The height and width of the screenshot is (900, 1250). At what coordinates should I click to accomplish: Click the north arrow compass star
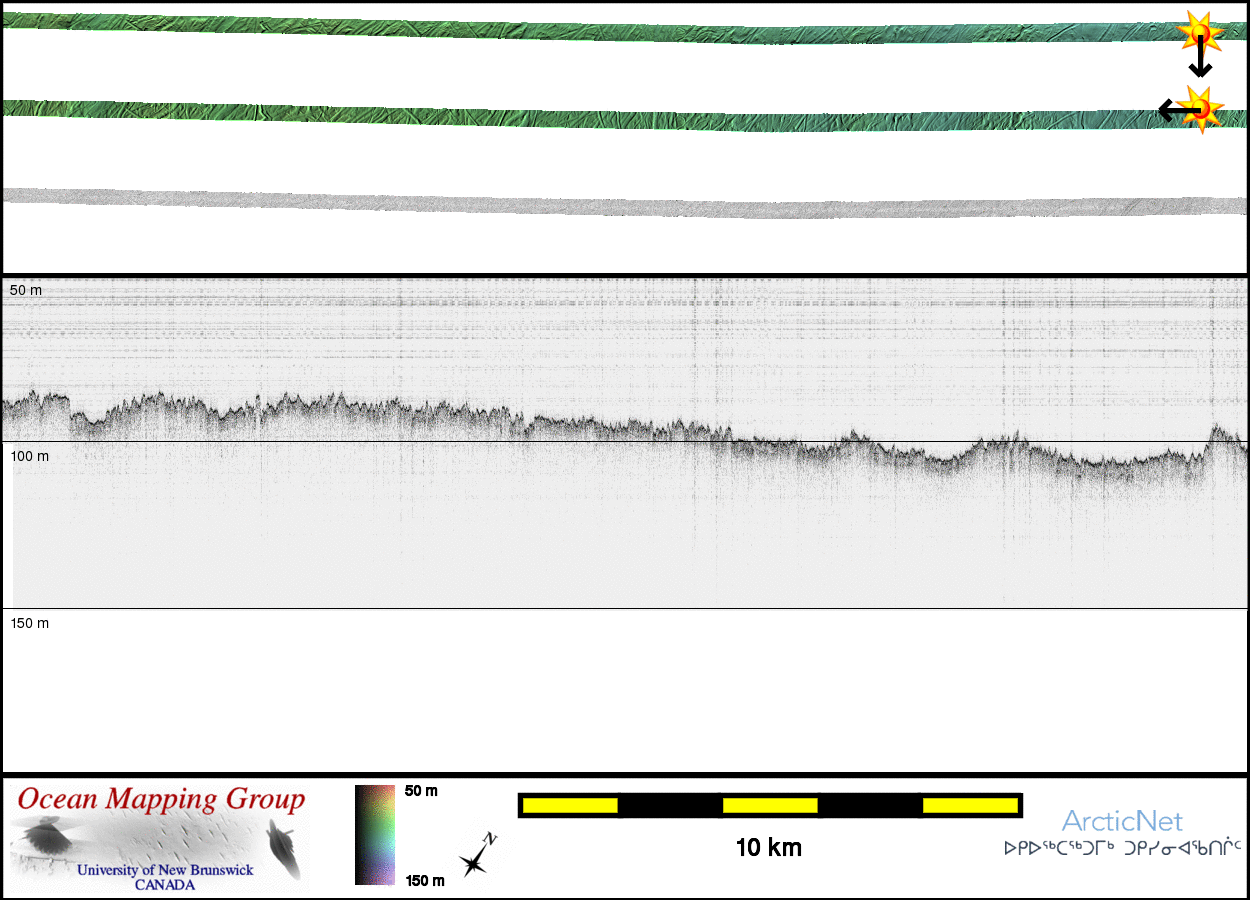coord(476,859)
